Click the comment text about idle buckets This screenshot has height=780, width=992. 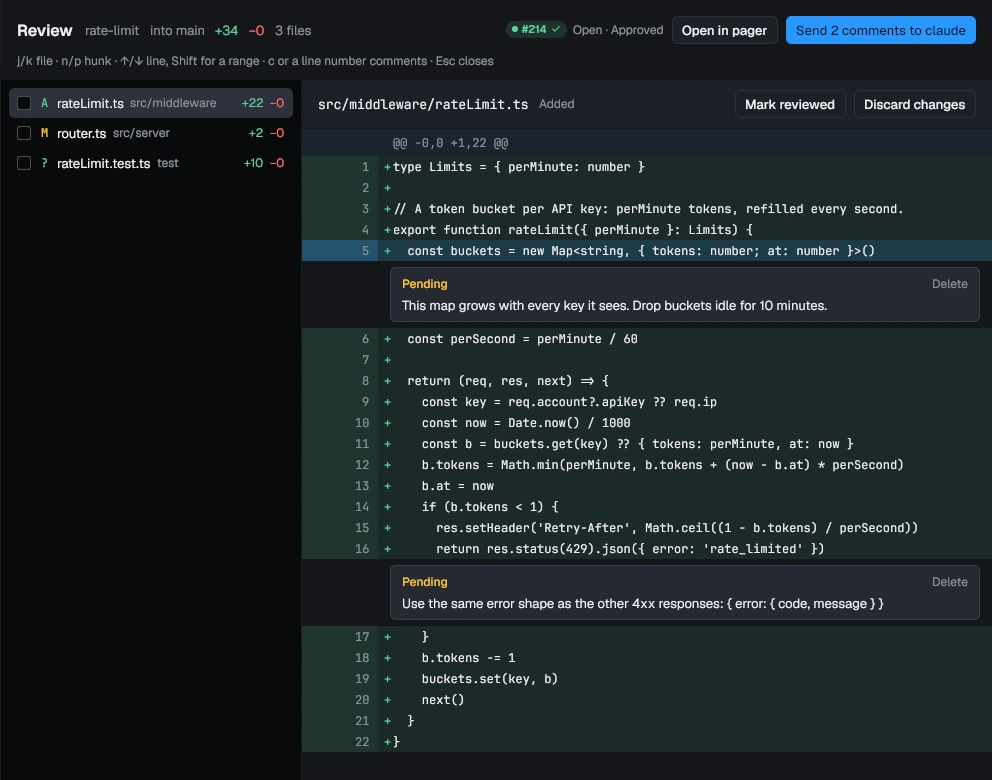[614, 306]
